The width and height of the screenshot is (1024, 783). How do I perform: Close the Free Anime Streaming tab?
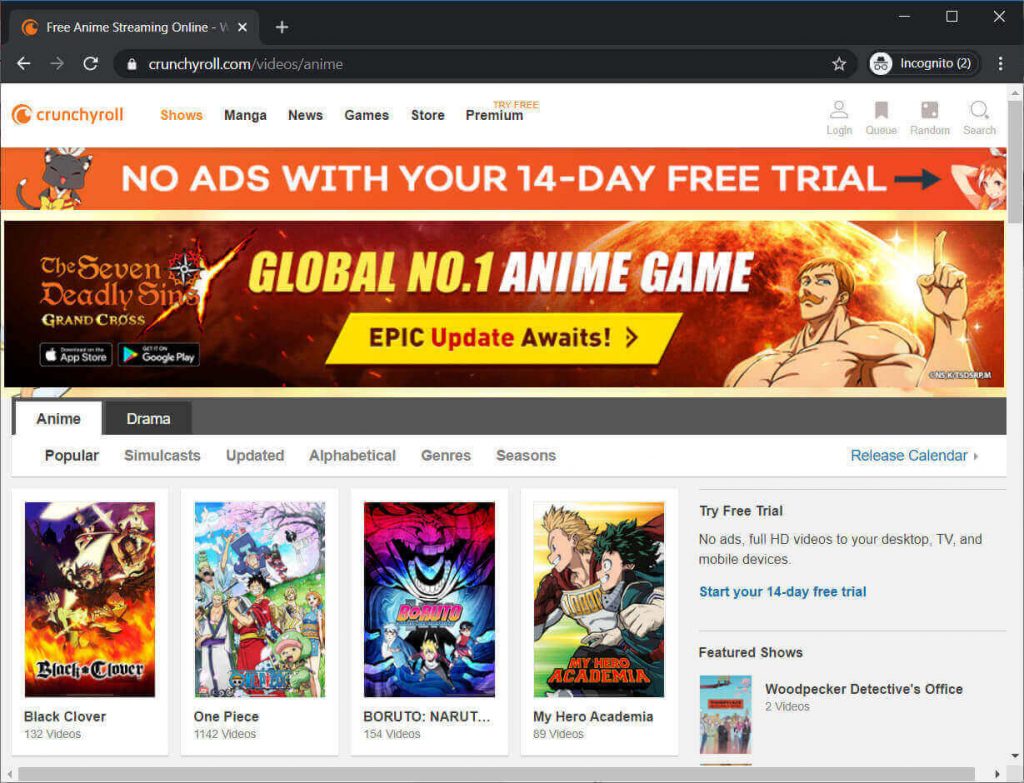pyautogui.click(x=242, y=27)
